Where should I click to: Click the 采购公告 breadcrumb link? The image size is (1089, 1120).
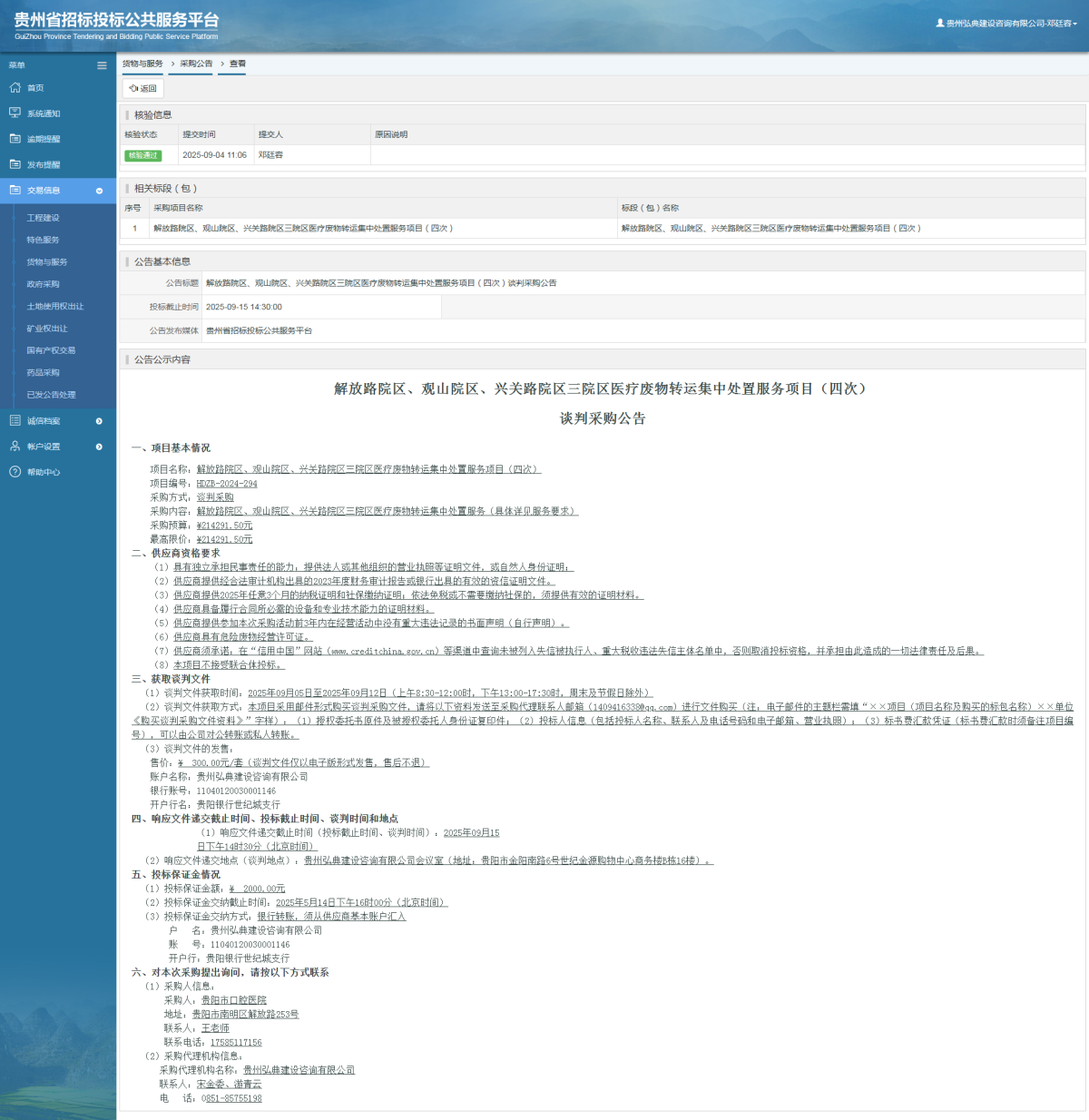(196, 64)
